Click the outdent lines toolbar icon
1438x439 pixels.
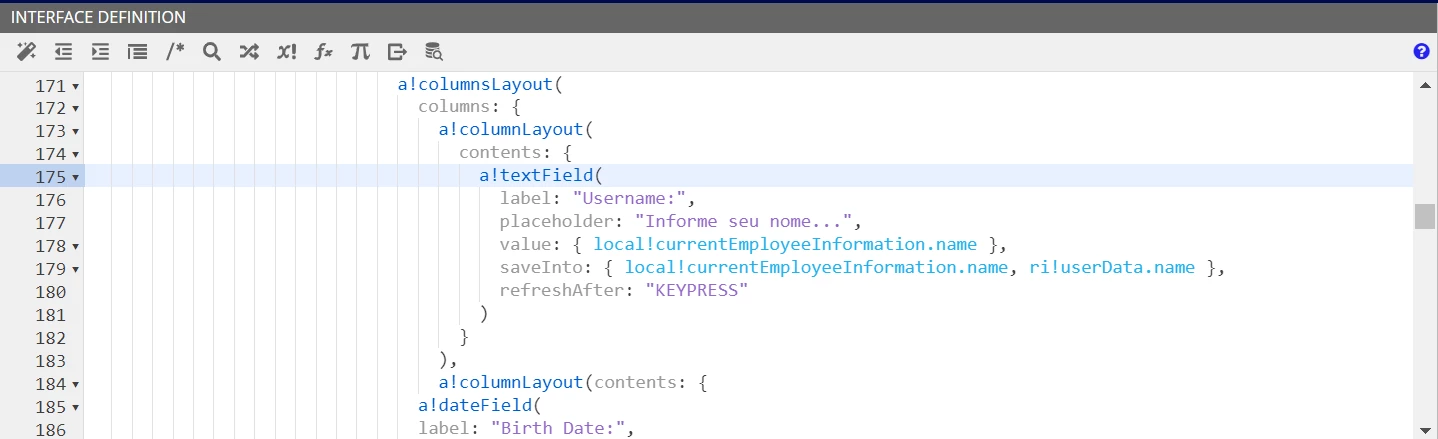63,51
